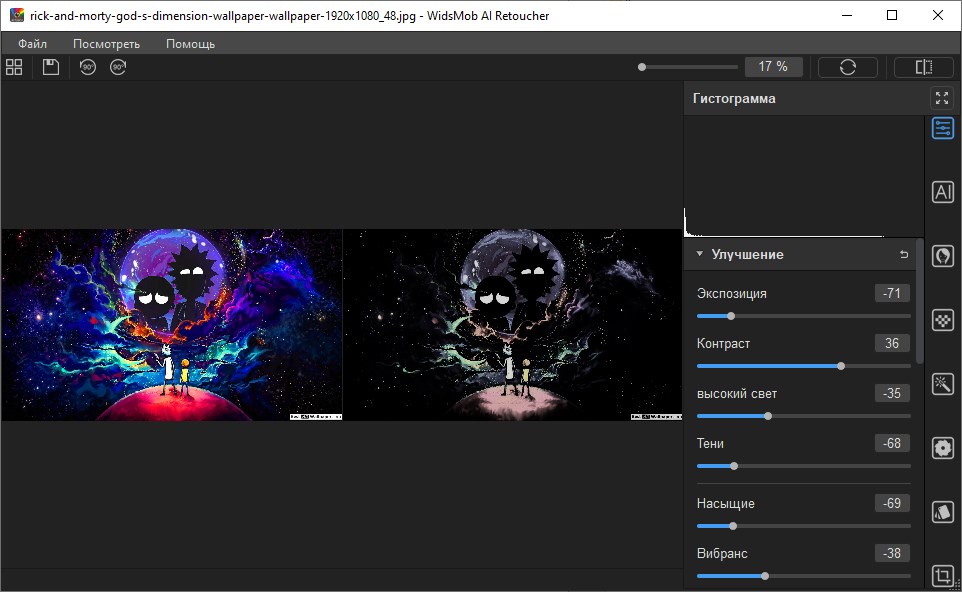
Task: Edit the Экспозиция value field -71
Action: (x=892, y=293)
